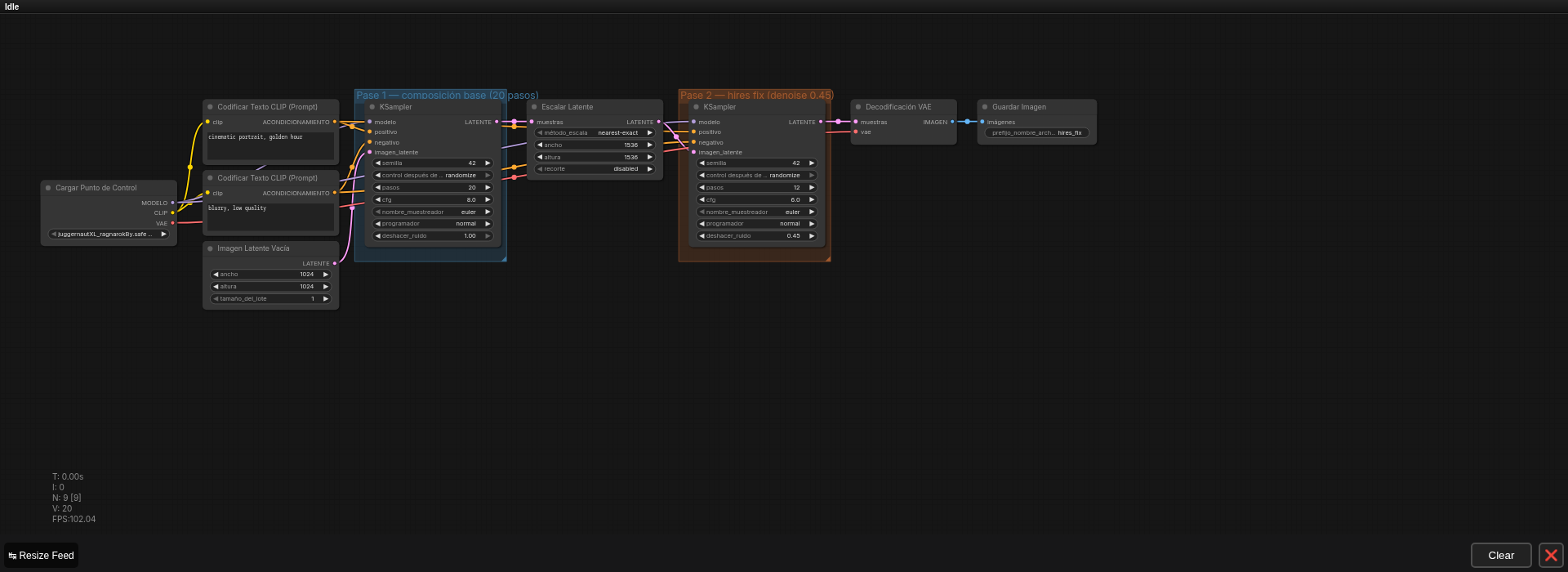Click the Resize Feed button
The width and height of the screenshot is (1568, 572).
42,556
